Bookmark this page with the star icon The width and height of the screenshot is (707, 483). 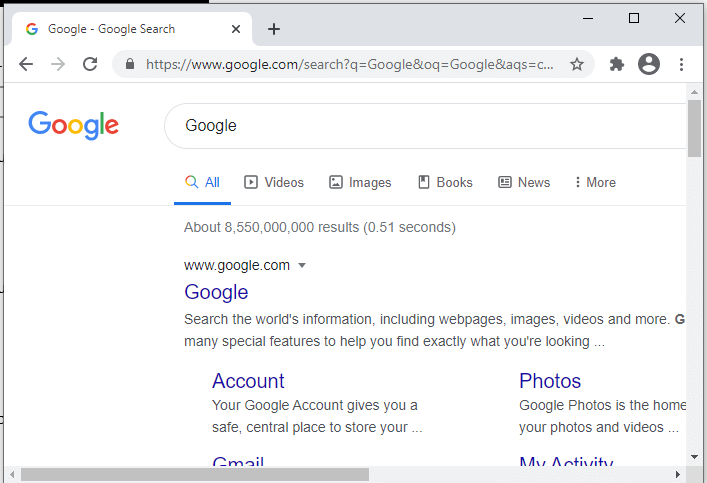click(577, 64)
